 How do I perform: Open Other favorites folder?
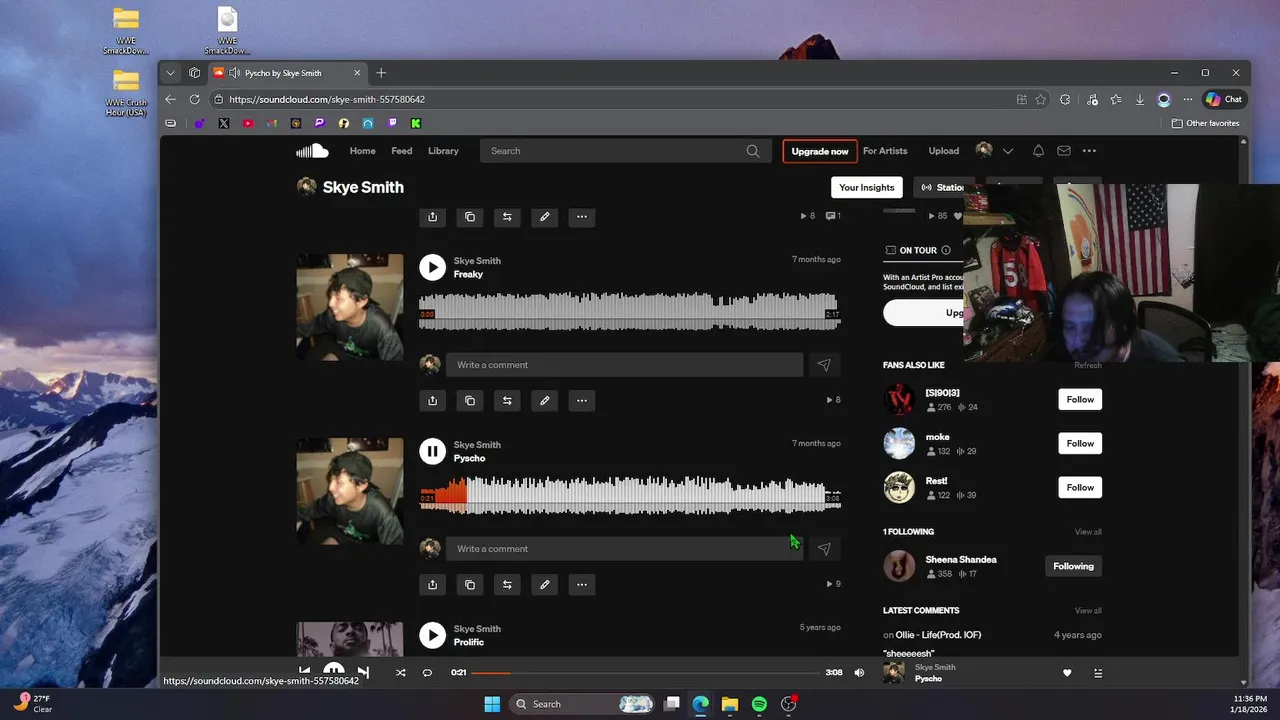click(x=1205, y=124)
